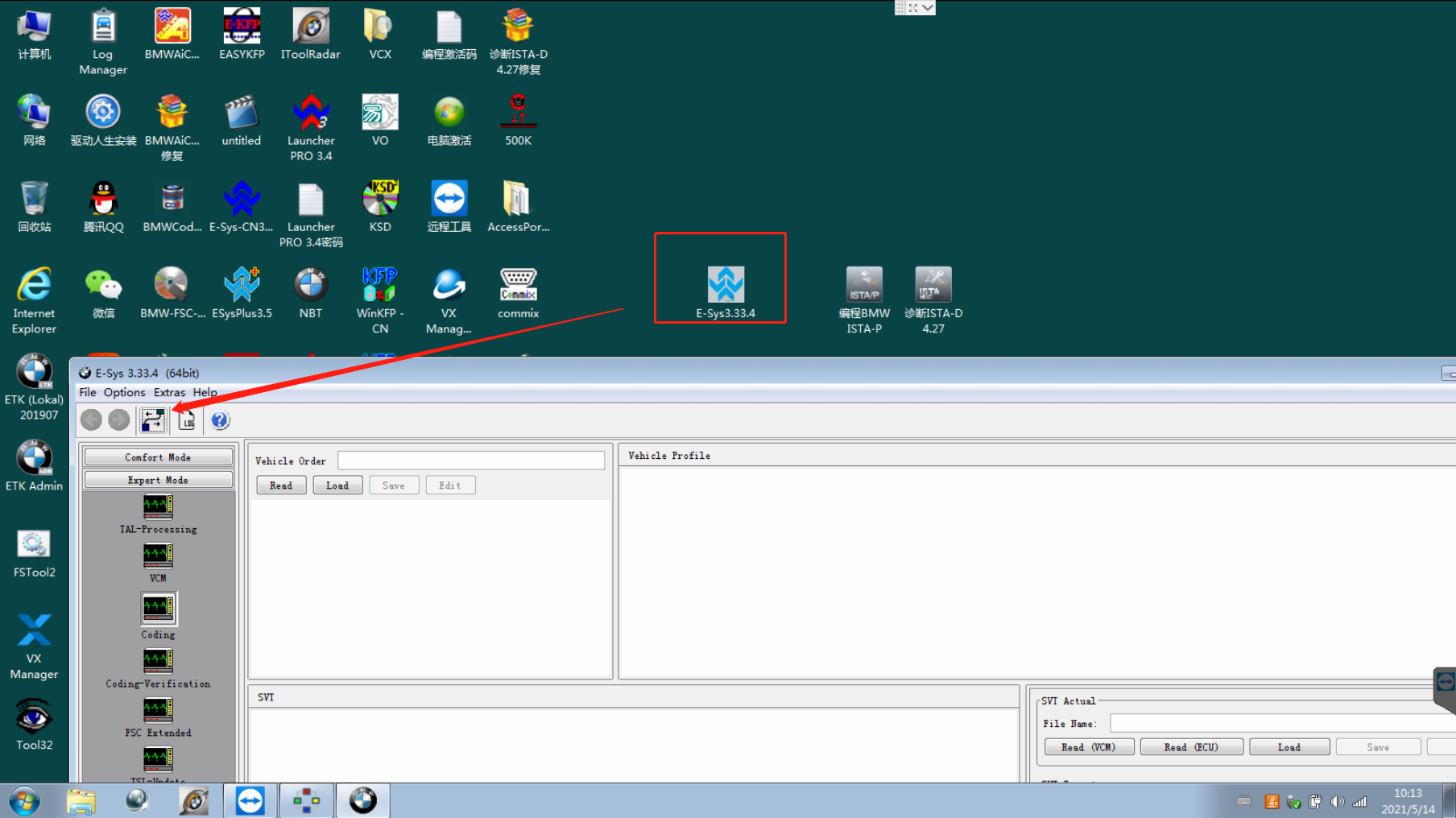Click the back arrow in E-Sys toolbar

click(91, 420)
